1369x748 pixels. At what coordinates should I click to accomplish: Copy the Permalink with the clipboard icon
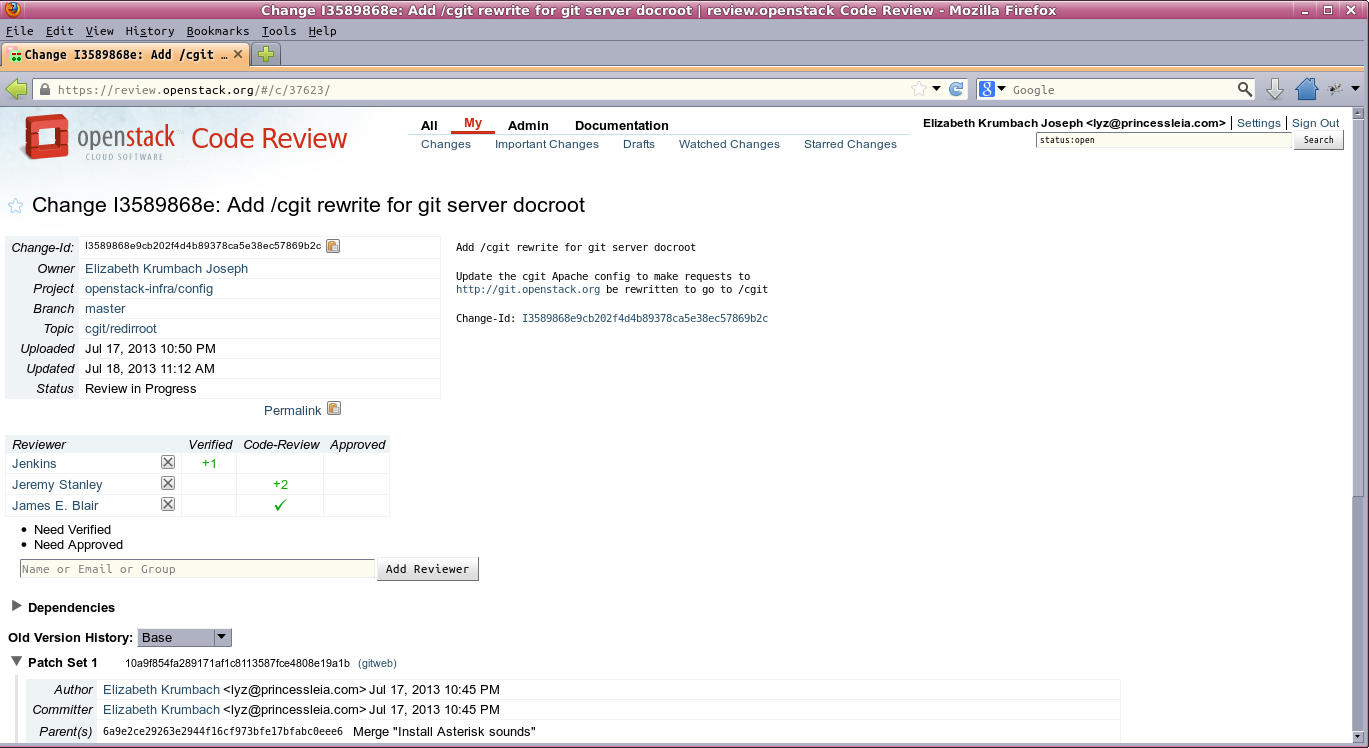pos(334,409)
